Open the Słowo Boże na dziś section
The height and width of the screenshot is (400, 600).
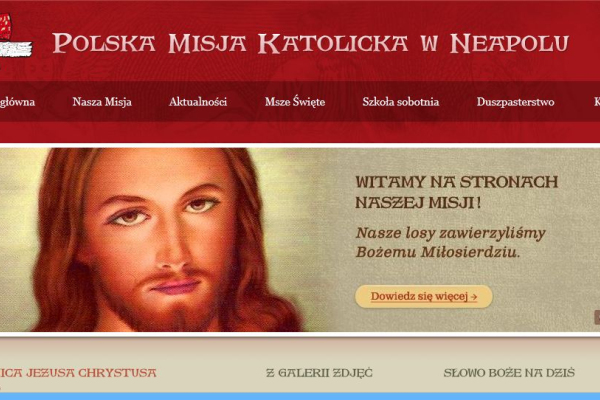pyautogui.click(x=509, y=373)
